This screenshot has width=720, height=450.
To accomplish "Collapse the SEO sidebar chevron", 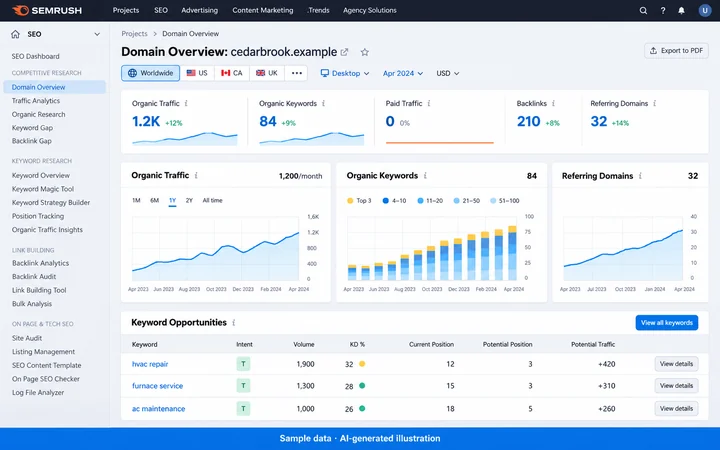I will 97,34.
